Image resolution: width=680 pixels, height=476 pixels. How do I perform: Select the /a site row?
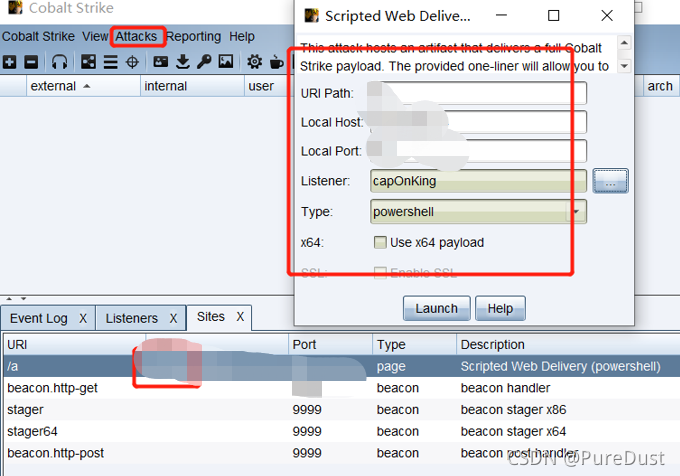(342, 366)
